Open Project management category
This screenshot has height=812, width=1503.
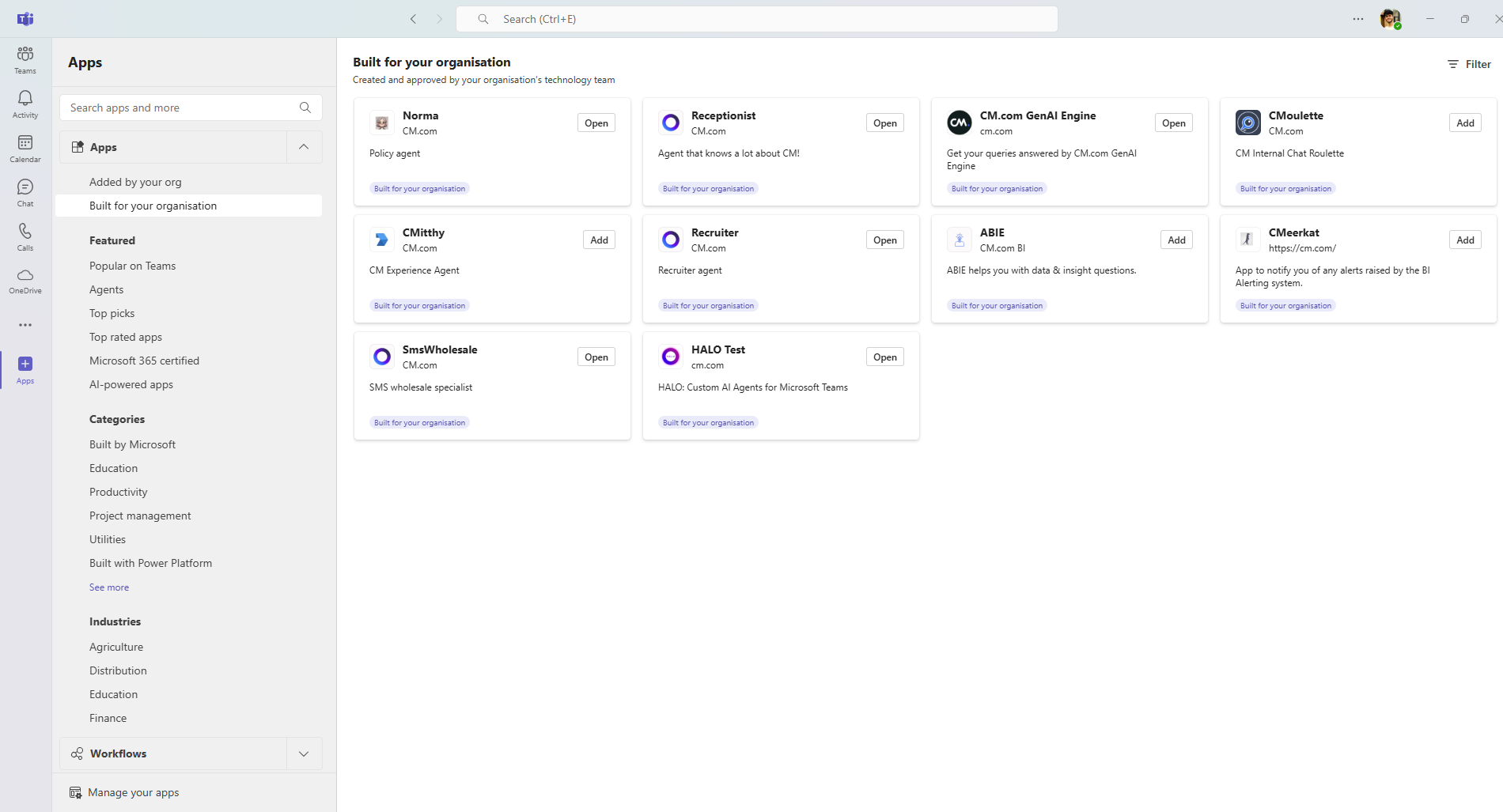pyautogui.click(x=140, y=516)
